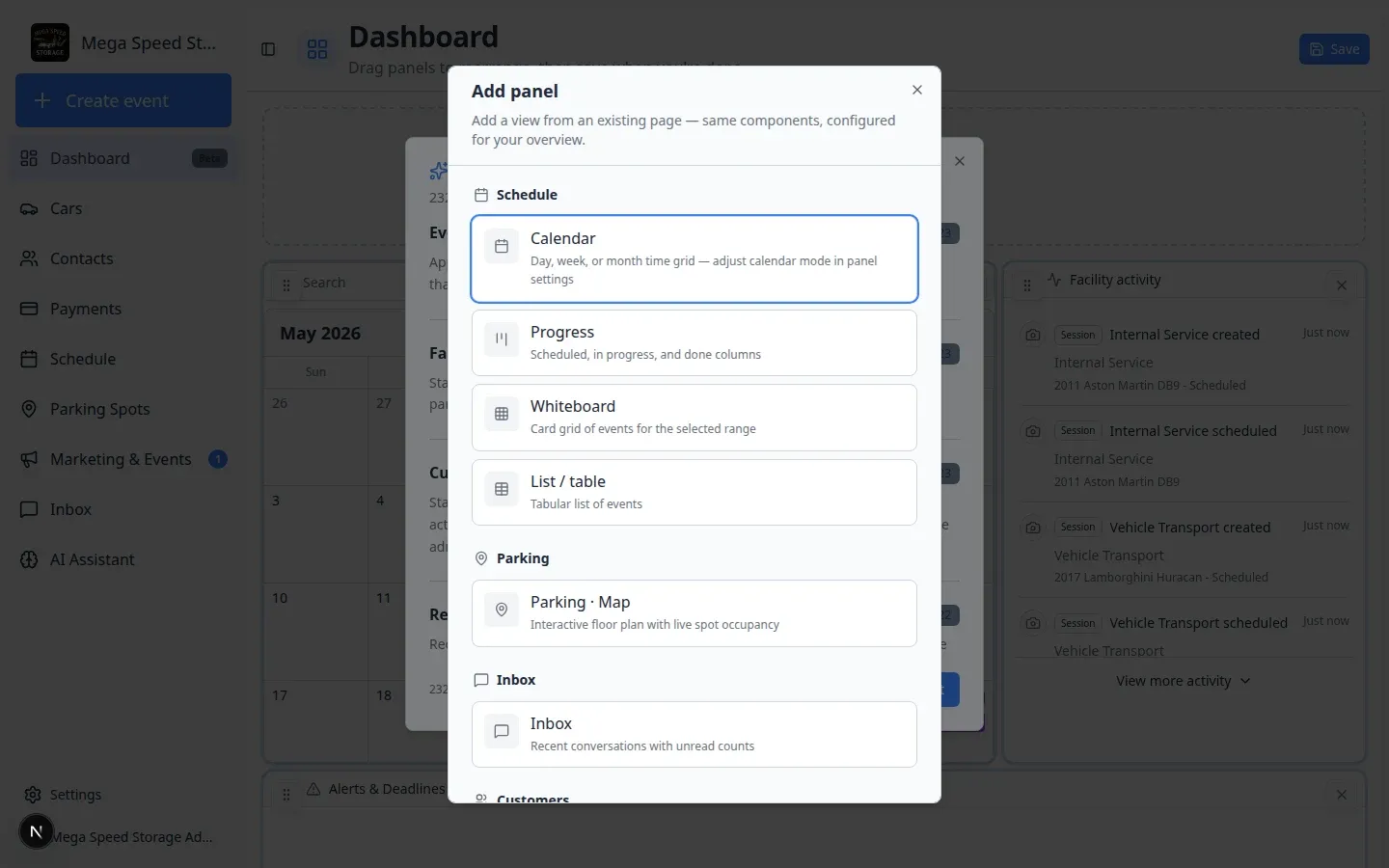The width and height of the screenshot is (1389, 868).
Task: Click the Inbox option's chat bubble icon
Action: coord(502,731)
